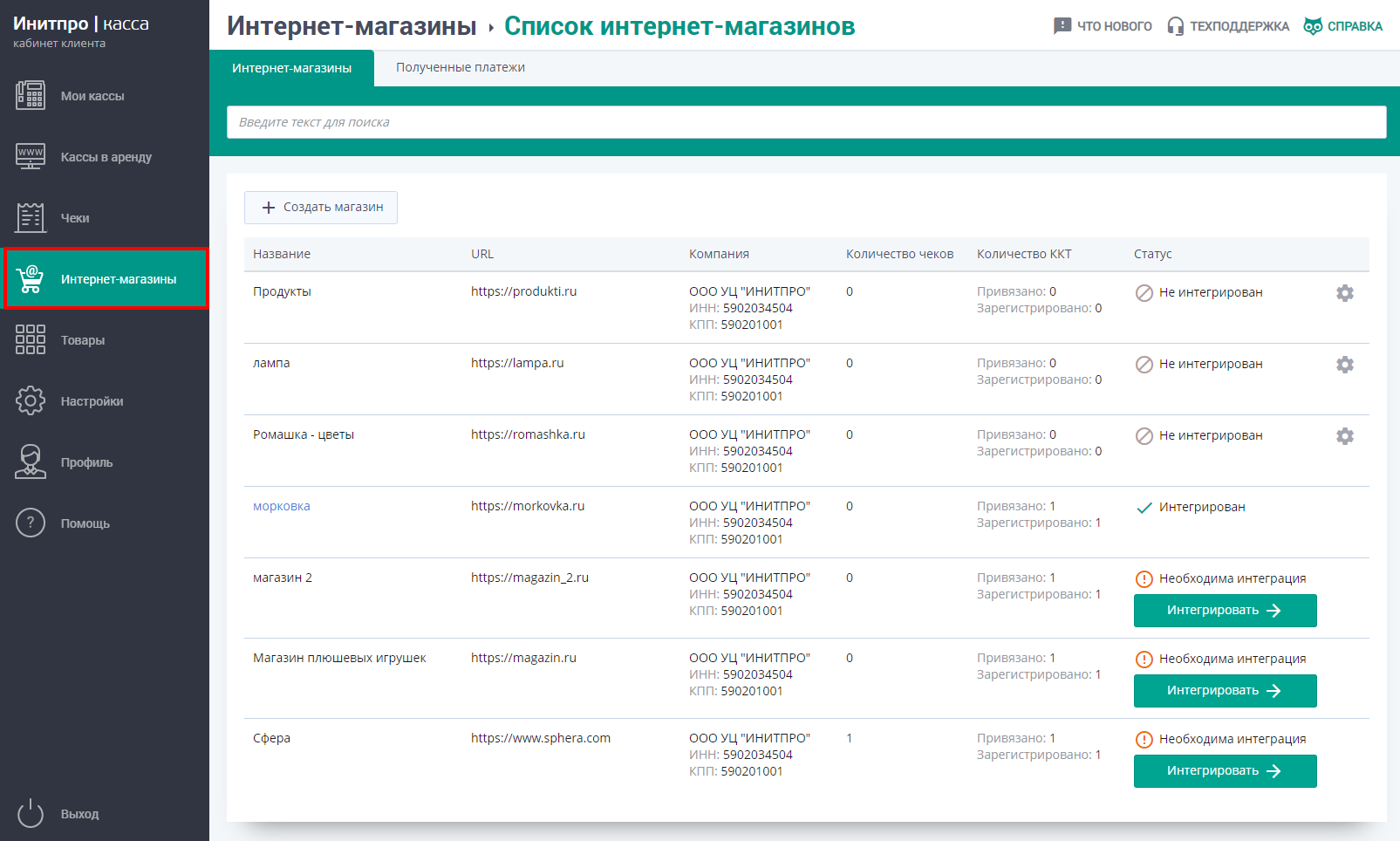Click Помощь menu label
The image size is (1400, 841).
point(85,523)
